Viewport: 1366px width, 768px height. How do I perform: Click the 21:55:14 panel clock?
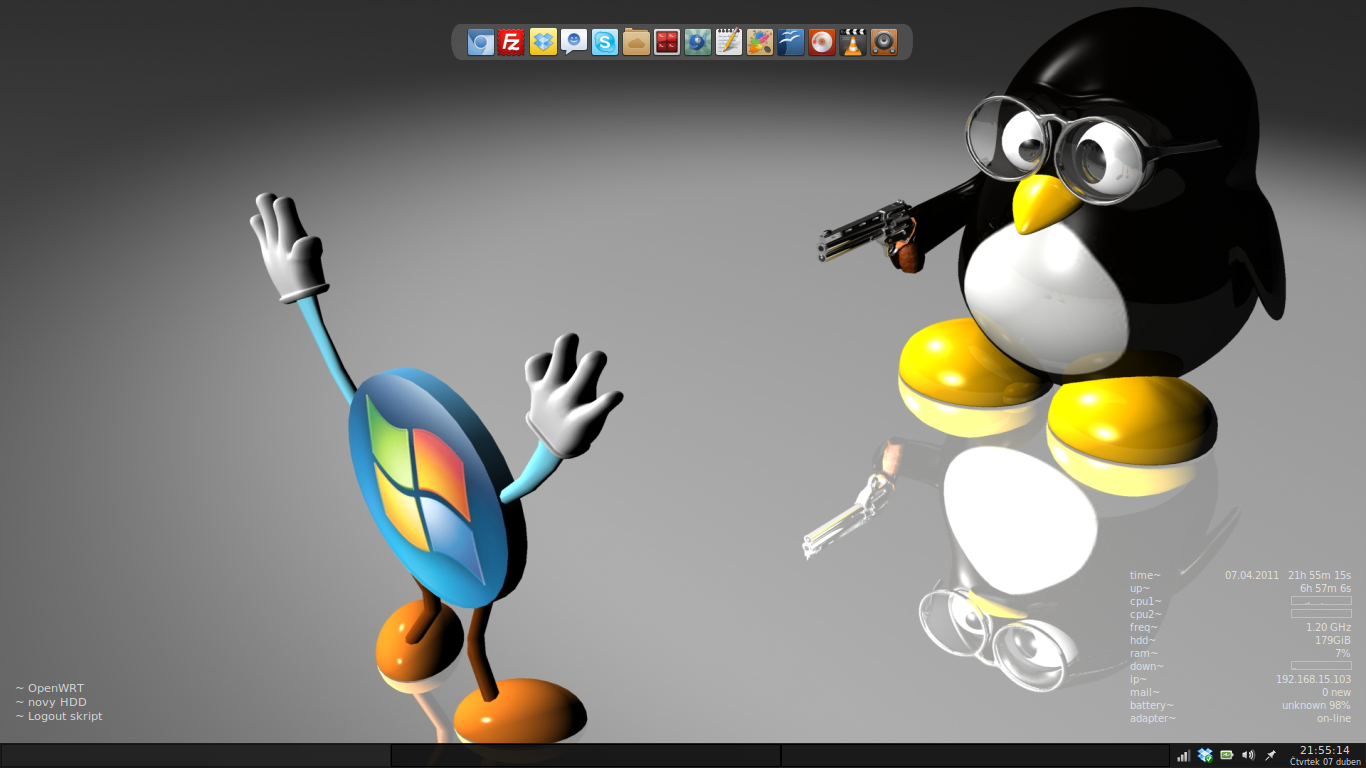1324,750
